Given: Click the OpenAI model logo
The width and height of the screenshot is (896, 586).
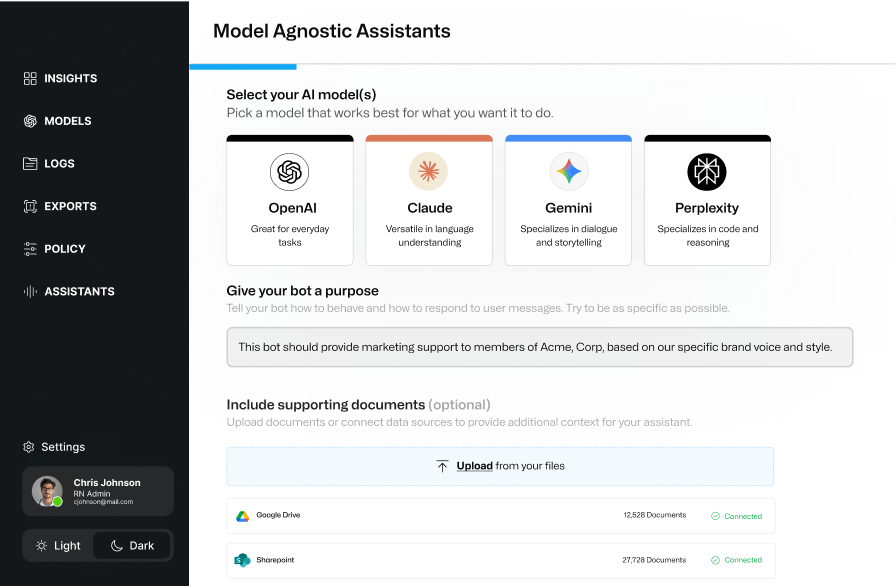Looking at the screenshot, I should click(290, 170).
